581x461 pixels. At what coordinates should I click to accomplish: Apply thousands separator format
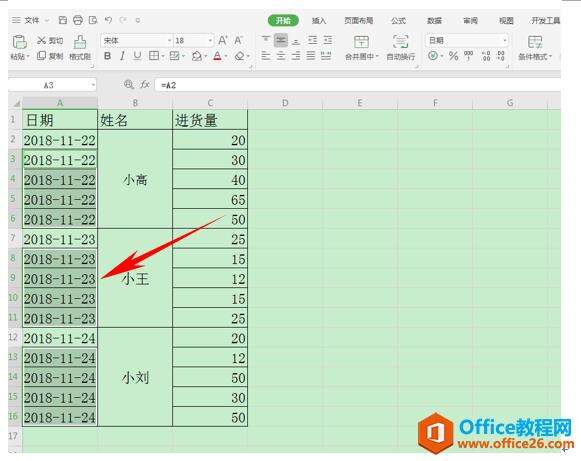tap(468, 56)
